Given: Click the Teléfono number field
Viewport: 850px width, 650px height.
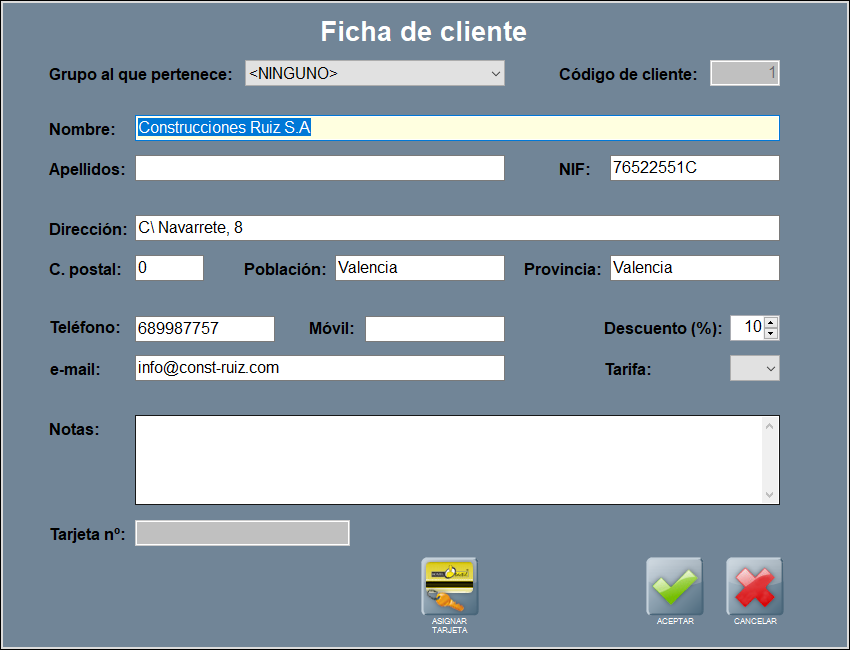Looking at the screenshot, I should (x=204, y=329).
